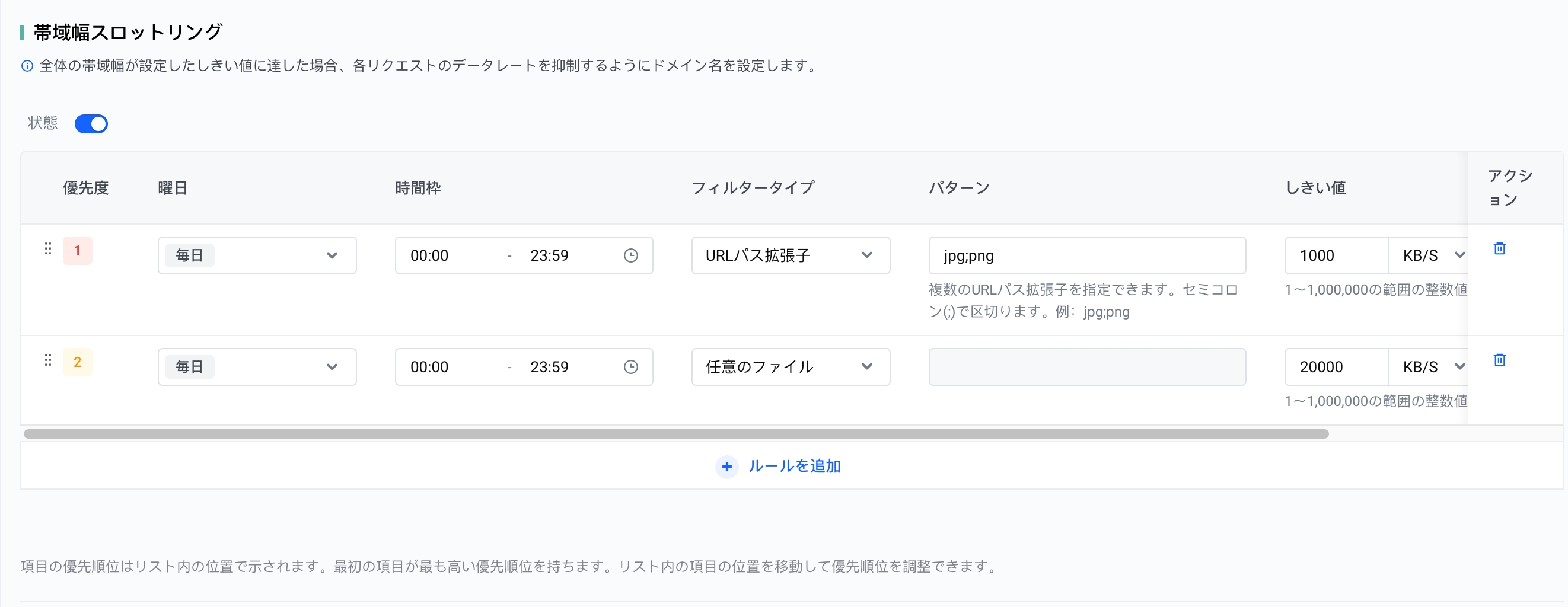Click the priority badge 2

(x=77, y=362)
